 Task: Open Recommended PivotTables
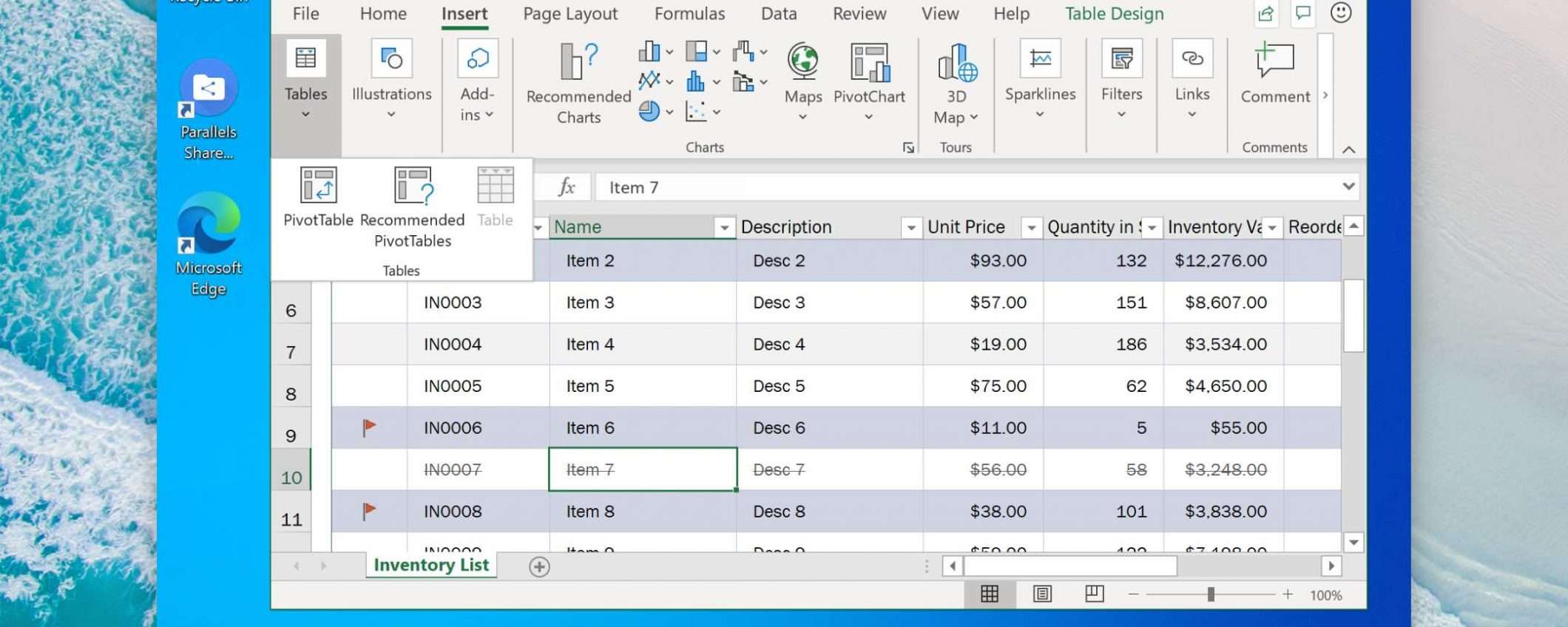(413, 186)
